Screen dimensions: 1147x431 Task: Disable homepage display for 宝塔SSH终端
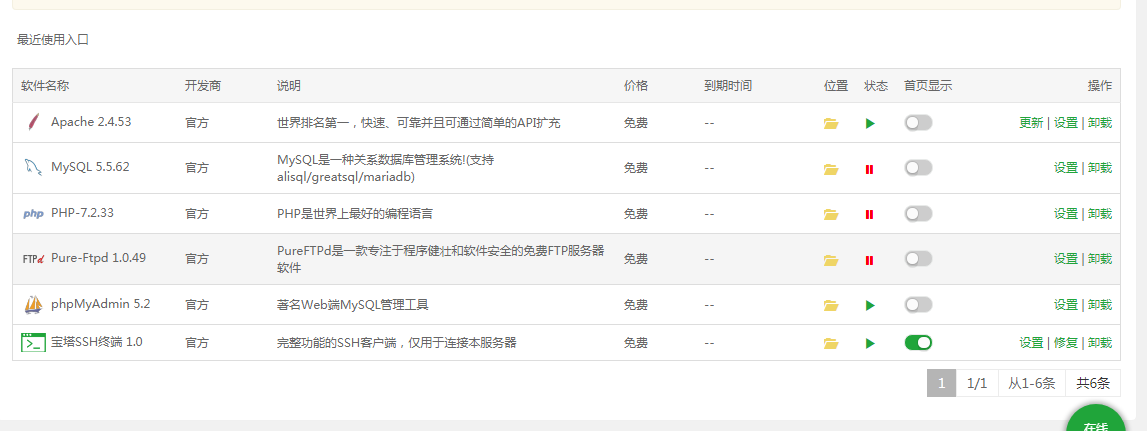pyautogui.click(x=918, y=342)
